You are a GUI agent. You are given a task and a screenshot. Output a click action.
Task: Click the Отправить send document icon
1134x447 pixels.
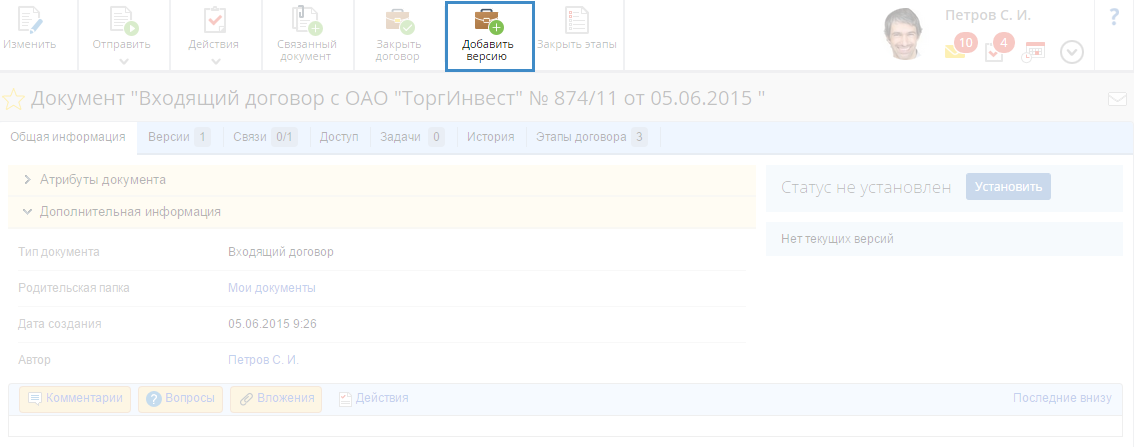[122, 20]
